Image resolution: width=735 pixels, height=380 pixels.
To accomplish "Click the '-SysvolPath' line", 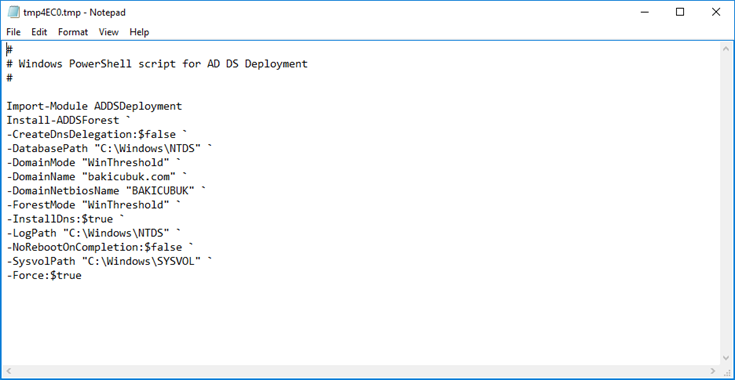I will point(110,261).
